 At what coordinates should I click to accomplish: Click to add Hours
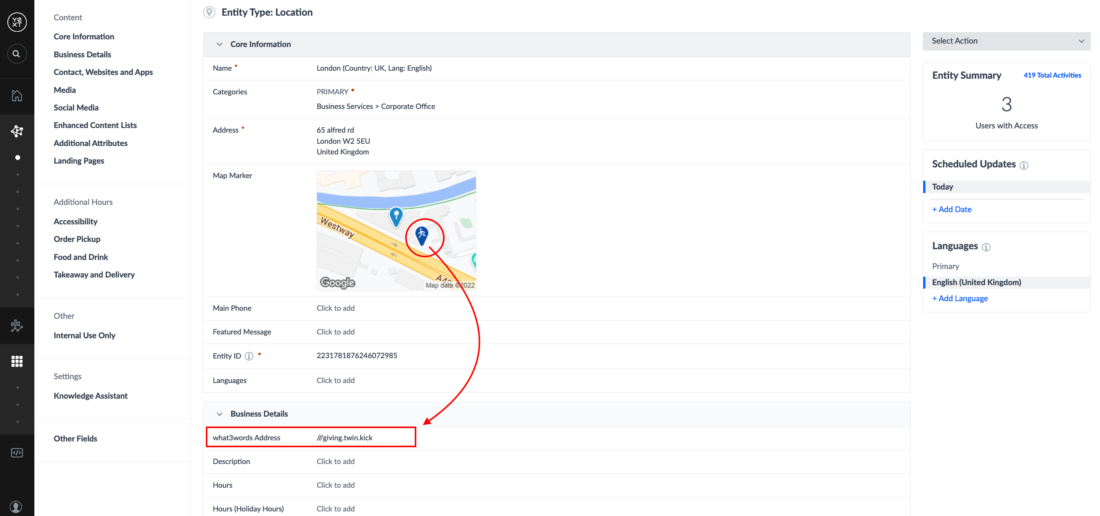335,485
